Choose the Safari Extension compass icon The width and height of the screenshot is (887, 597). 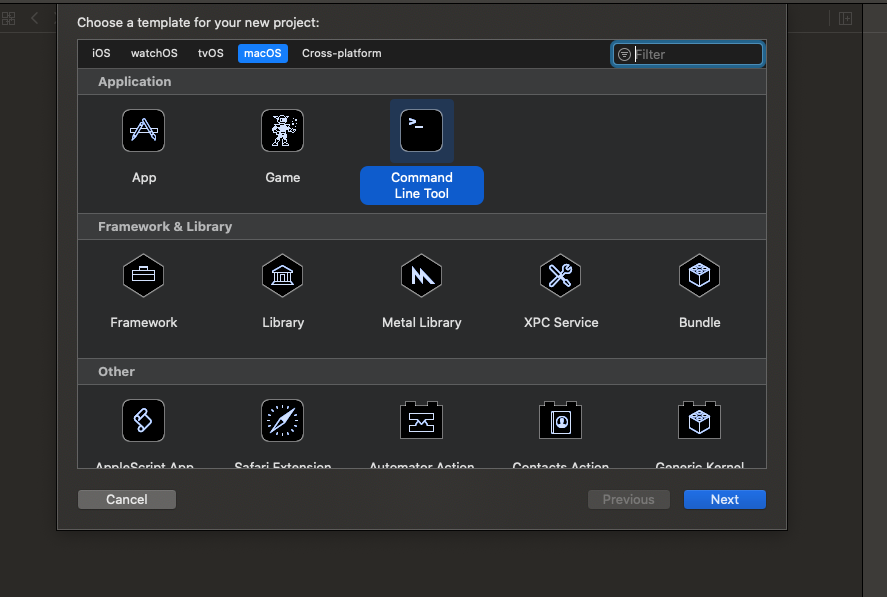(x=282, y=420)
